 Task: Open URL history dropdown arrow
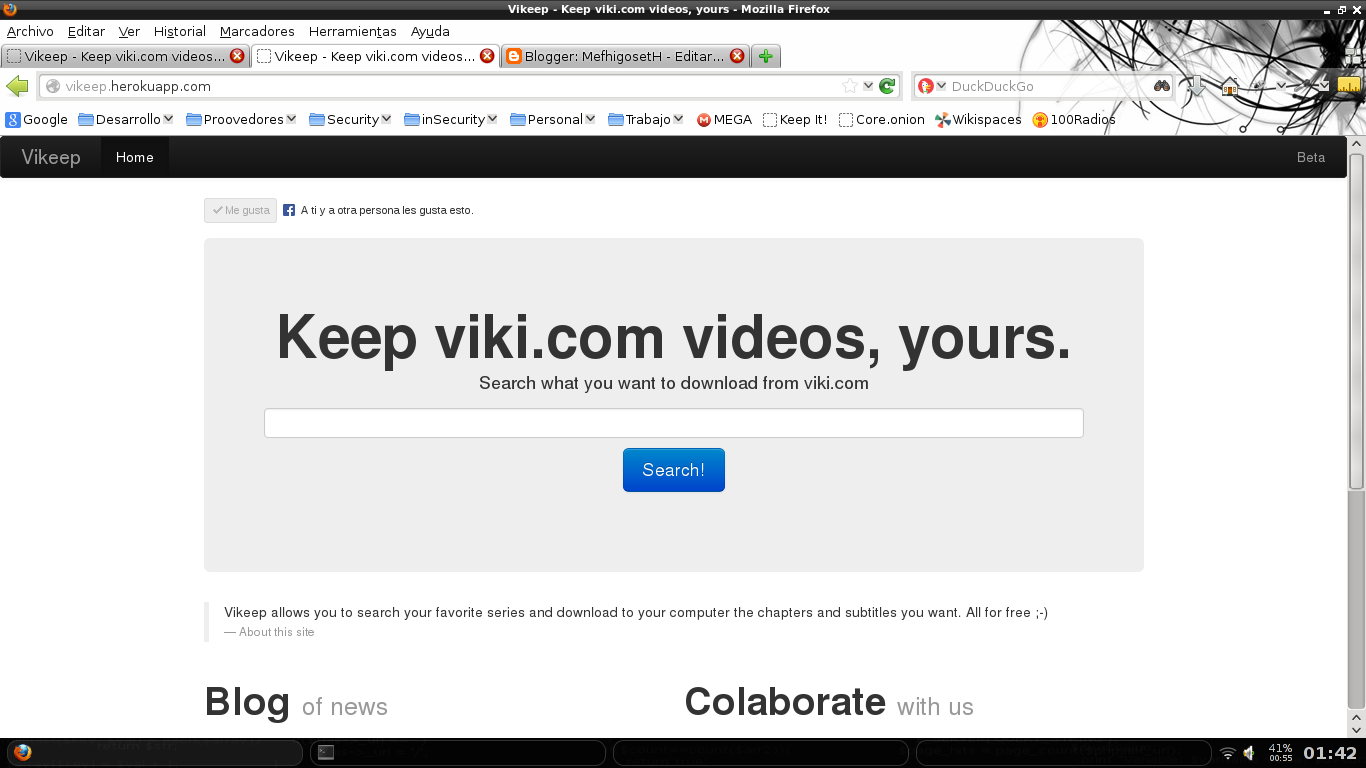[x=868, y=86]
